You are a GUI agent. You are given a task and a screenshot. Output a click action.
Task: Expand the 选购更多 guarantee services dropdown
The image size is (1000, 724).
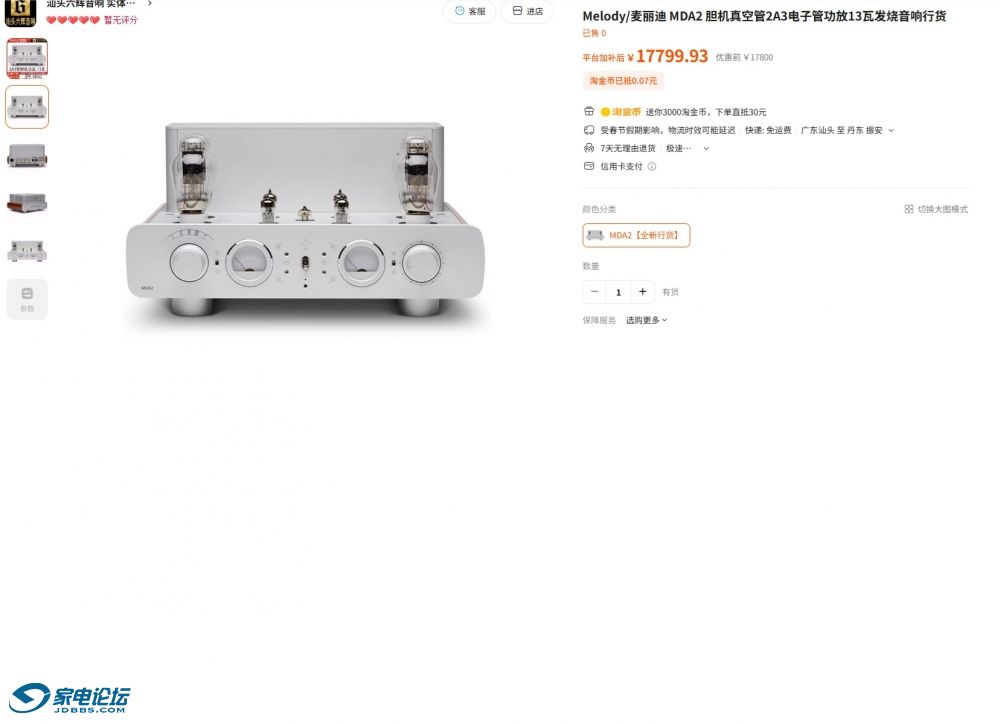(x=646, y=320)
